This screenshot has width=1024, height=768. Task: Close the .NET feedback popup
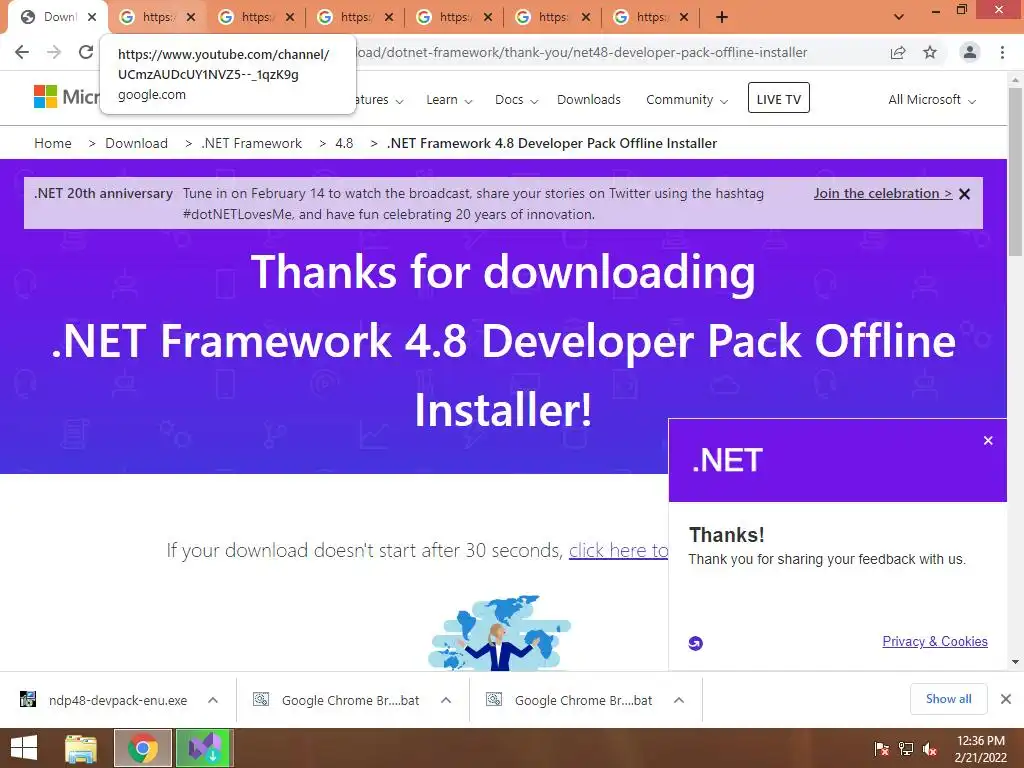(988, 441)
